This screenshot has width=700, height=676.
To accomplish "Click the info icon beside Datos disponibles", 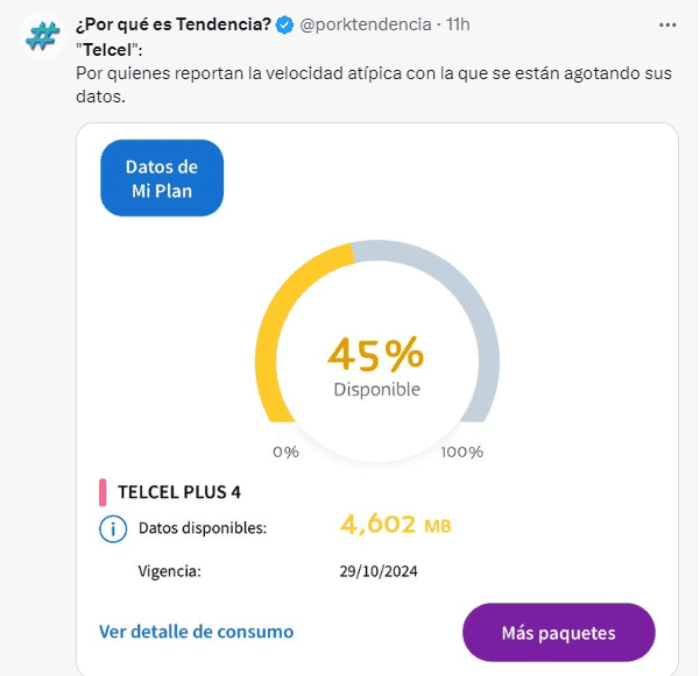I will click(x=113, y=527).
